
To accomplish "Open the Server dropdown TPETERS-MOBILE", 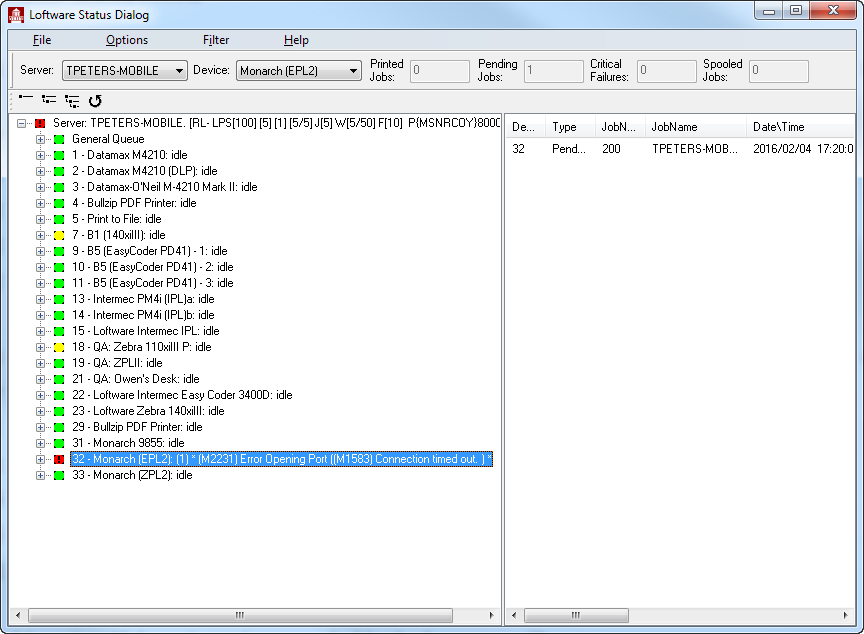I will 125,71.
